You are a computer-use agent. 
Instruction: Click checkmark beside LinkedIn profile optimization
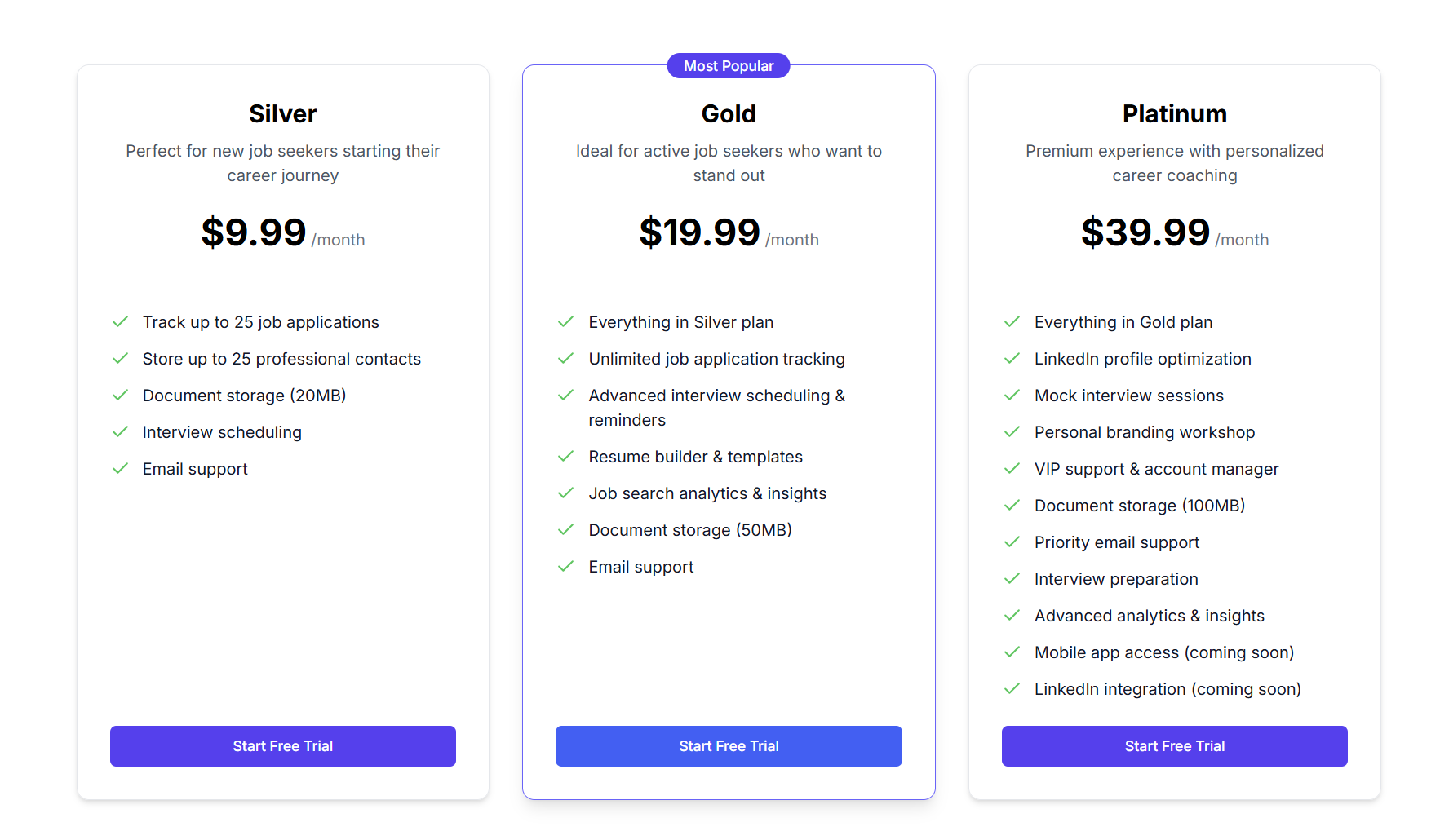(1012, 359)
